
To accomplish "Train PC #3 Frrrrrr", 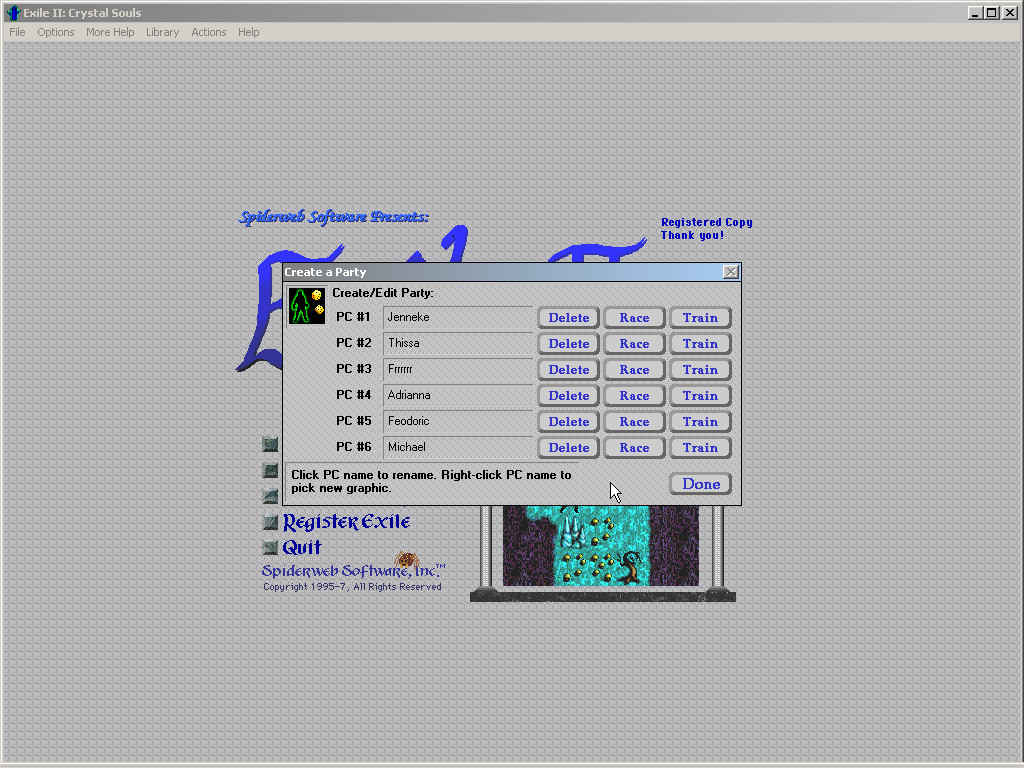I will [x=700, y=370].
